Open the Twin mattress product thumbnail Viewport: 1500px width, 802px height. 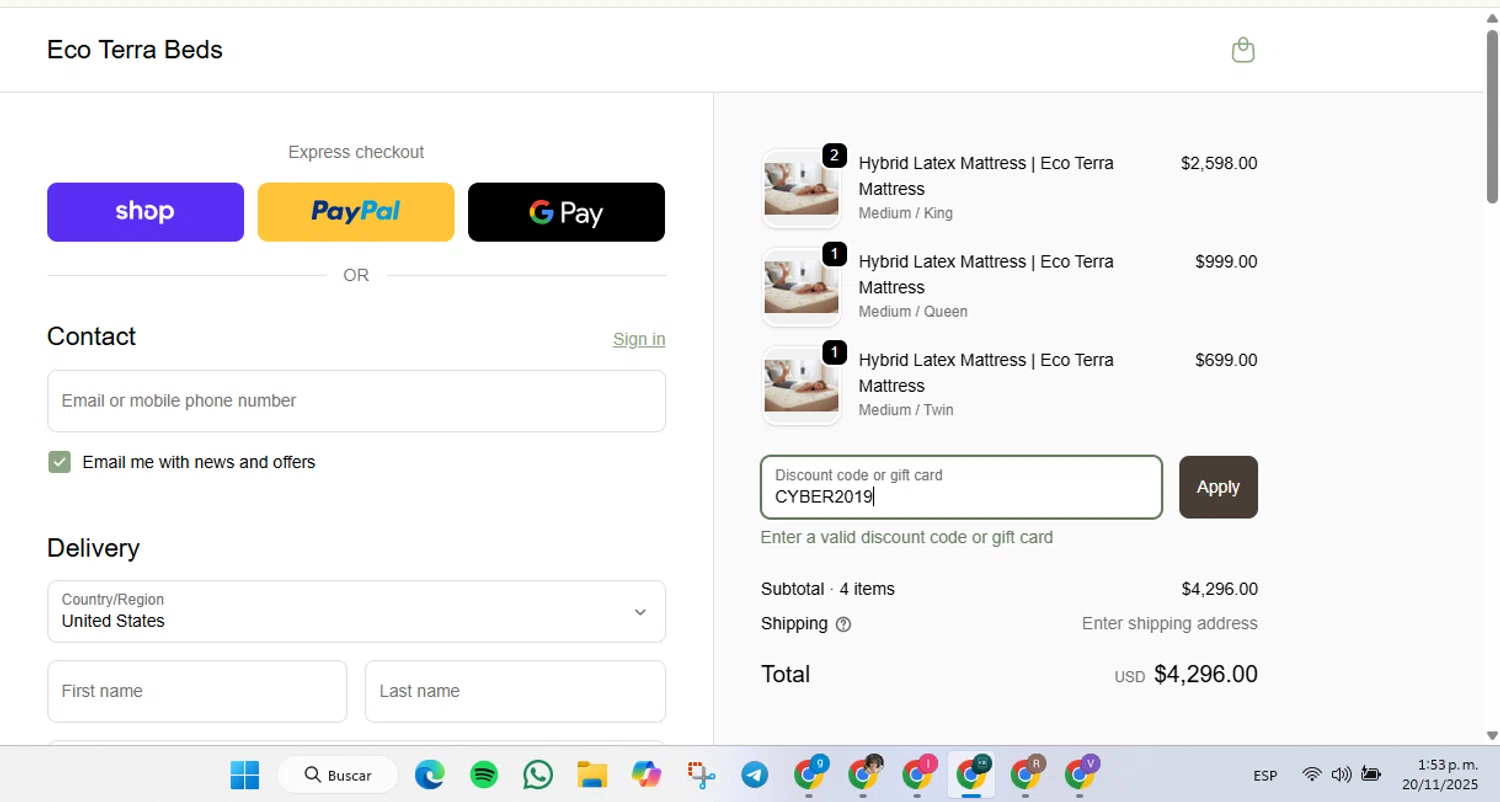[801, 385]
